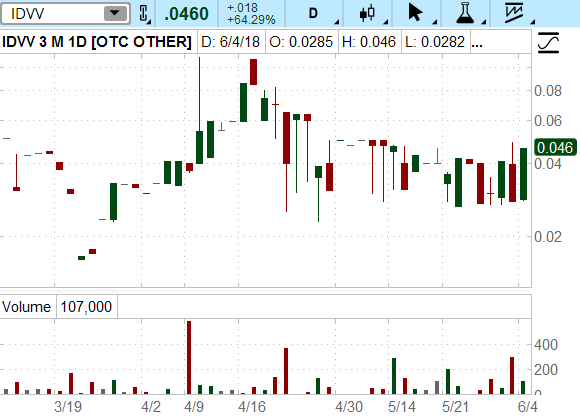The width and height of the screenshot is (580, 419).
Task: Click the 0.08 price axis label
Action: pos(548,91)
